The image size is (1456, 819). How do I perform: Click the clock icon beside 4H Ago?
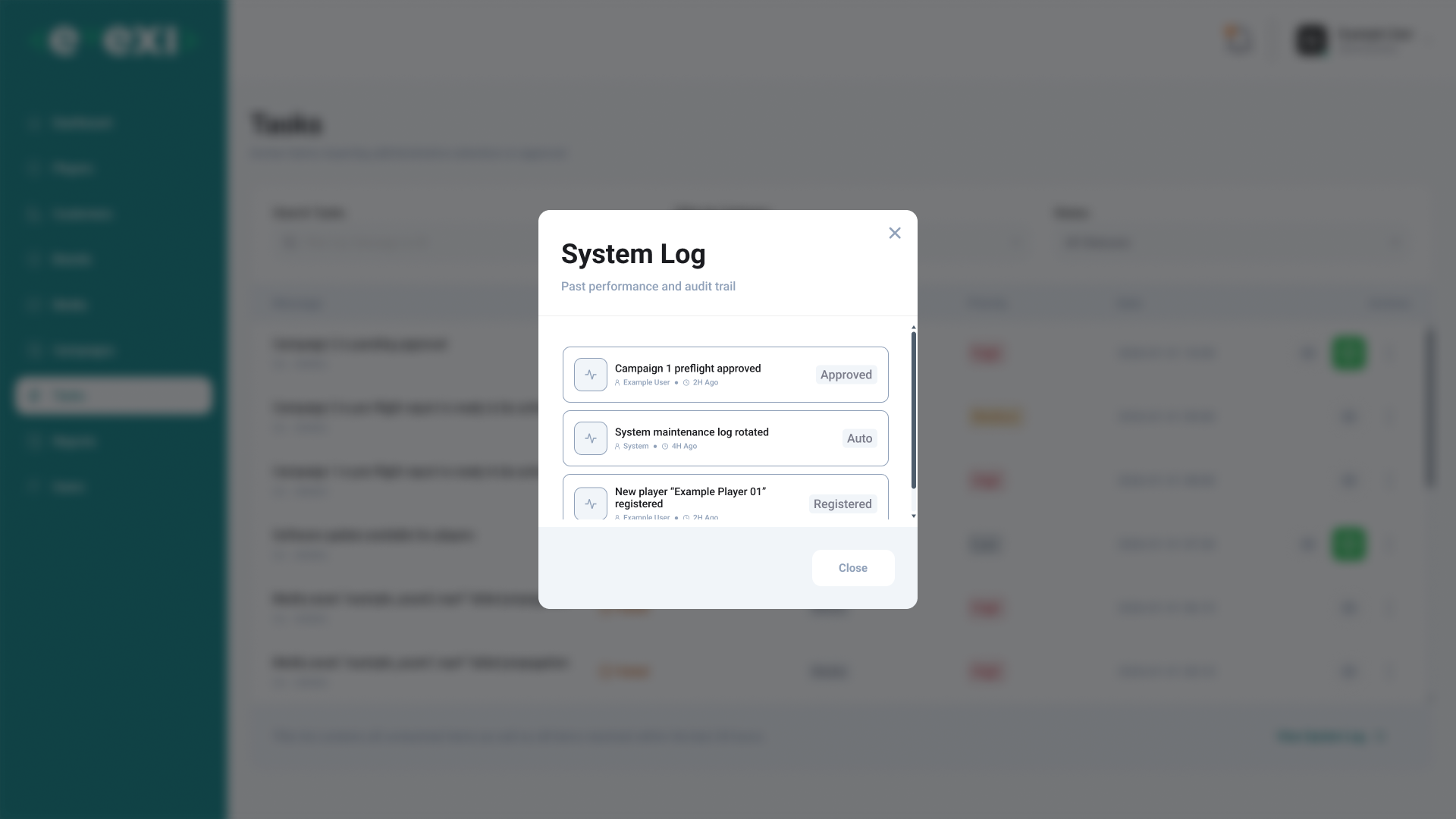pyautogui.click(x=665, y=447)
